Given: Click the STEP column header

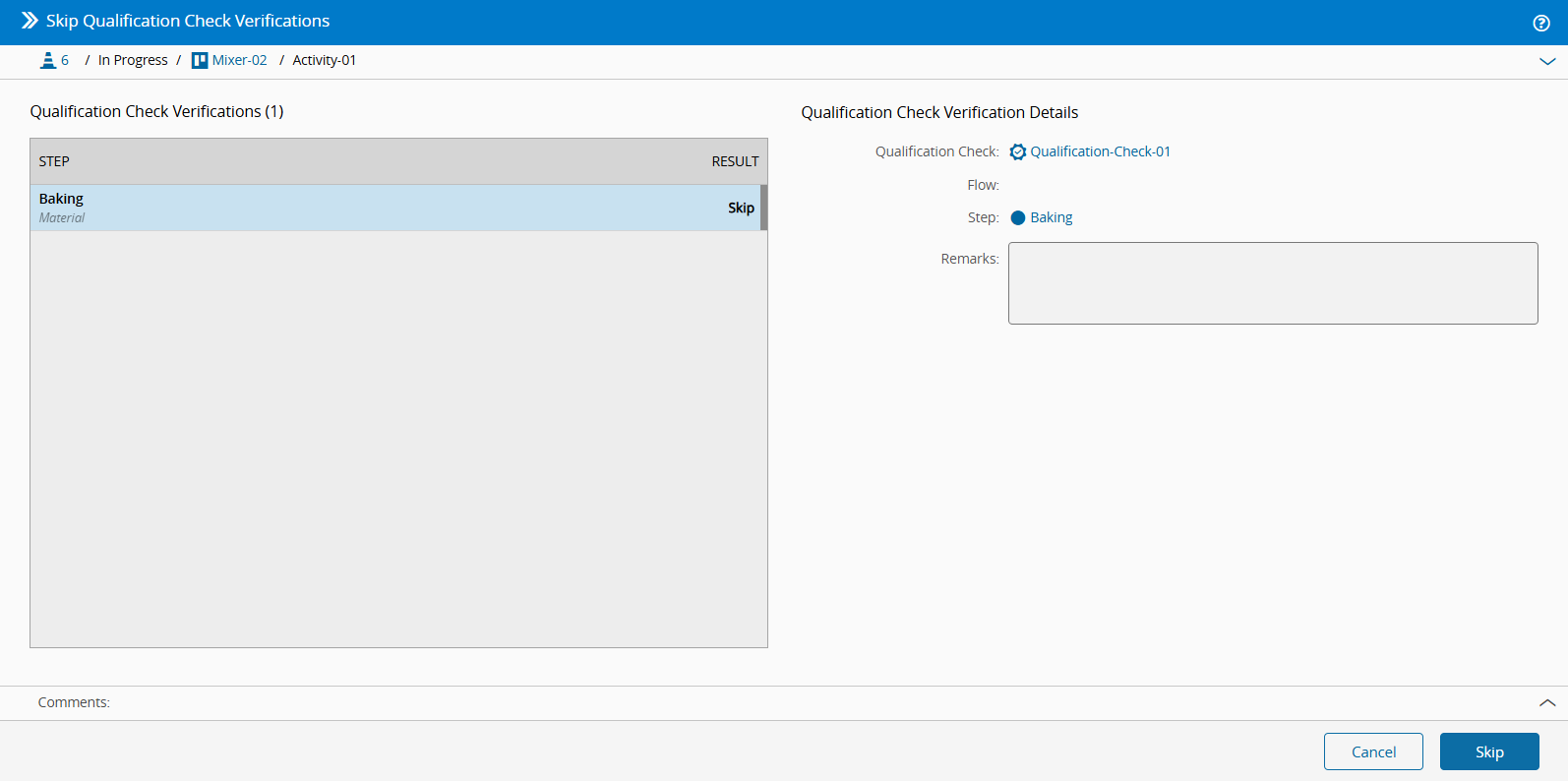Looking at the screenshot, I should [x=54, y=161].
